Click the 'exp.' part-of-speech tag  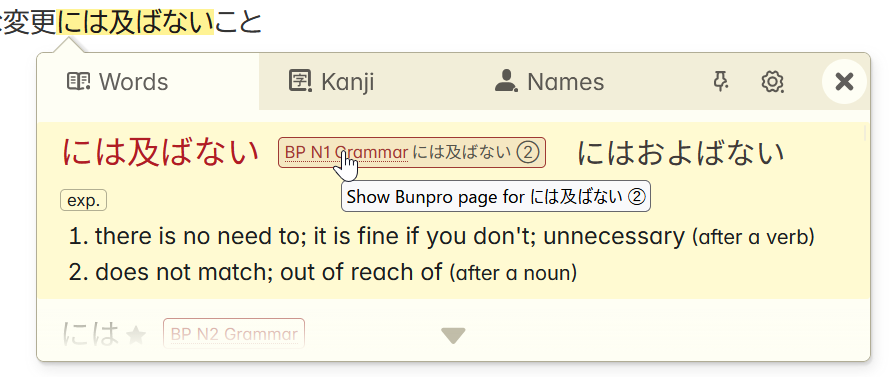[83, 201]
